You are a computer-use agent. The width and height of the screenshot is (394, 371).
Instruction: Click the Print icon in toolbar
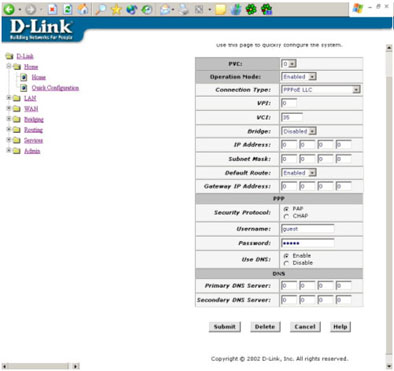183,10
